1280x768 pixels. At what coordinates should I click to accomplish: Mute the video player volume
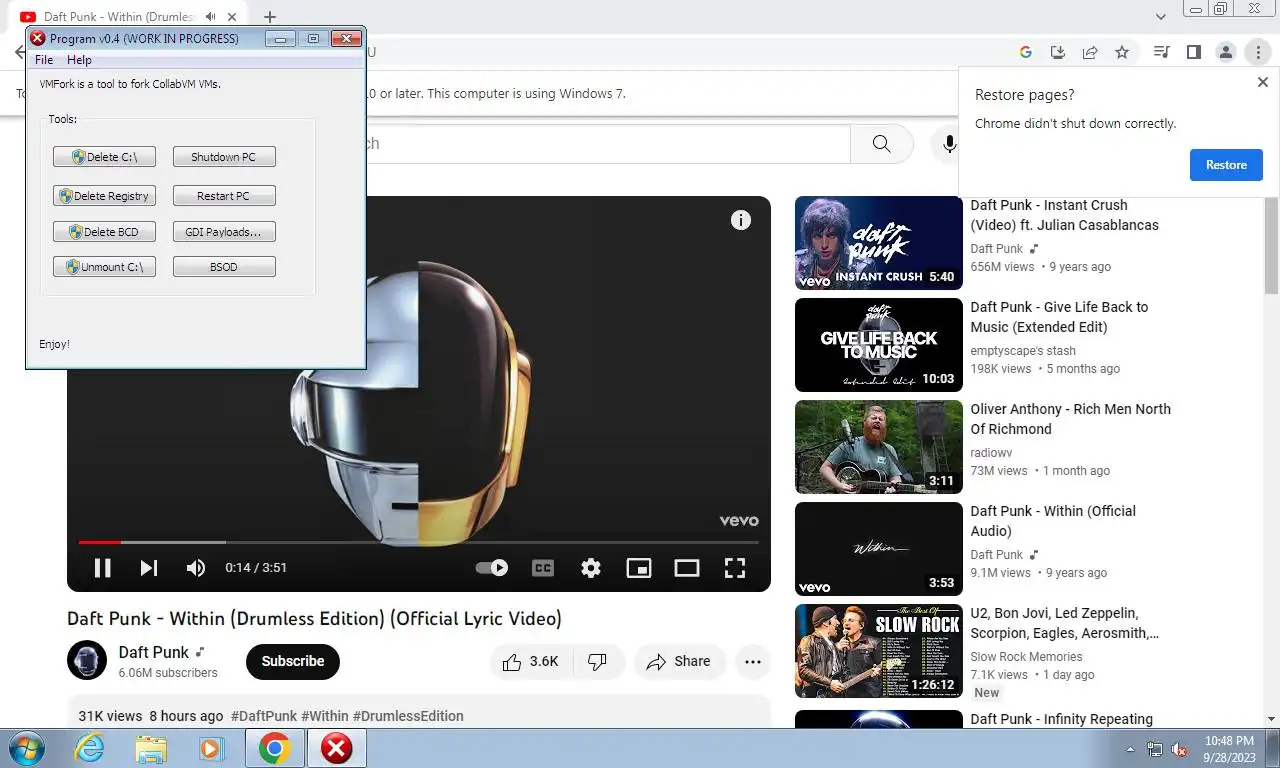tap(196, 568)
